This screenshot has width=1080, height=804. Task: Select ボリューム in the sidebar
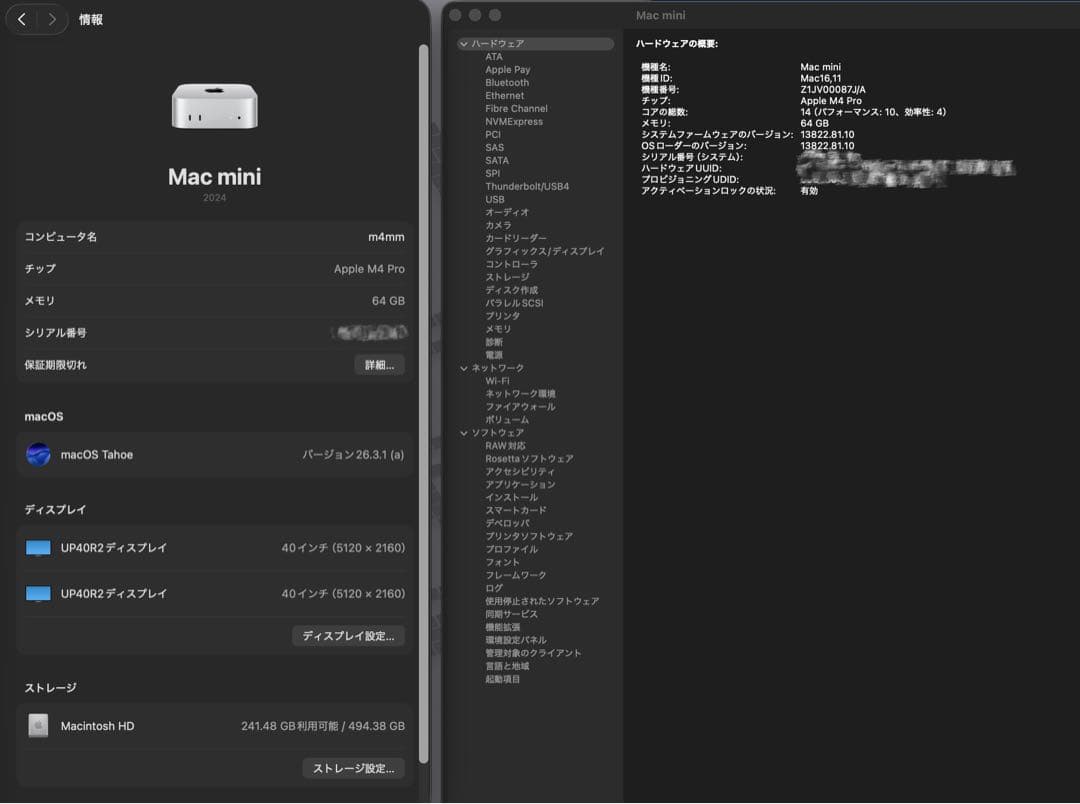coord(507,420)
